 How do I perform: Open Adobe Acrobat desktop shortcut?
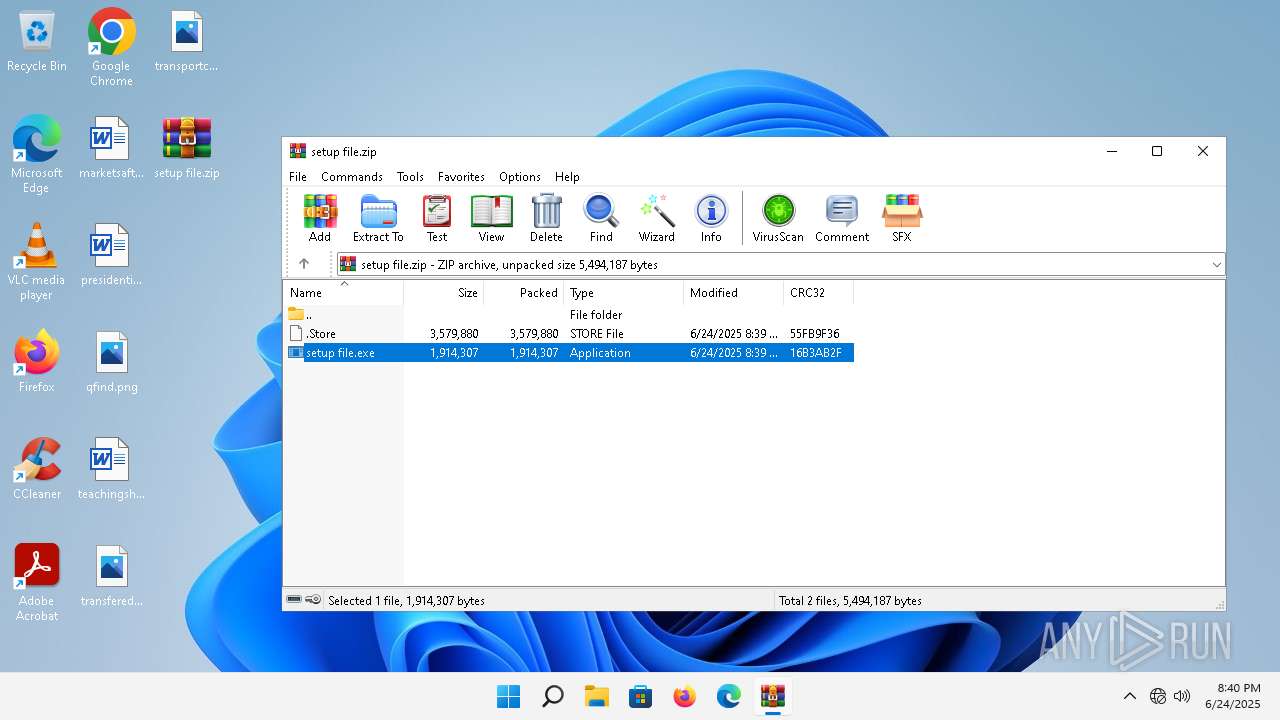pos(37,582)
